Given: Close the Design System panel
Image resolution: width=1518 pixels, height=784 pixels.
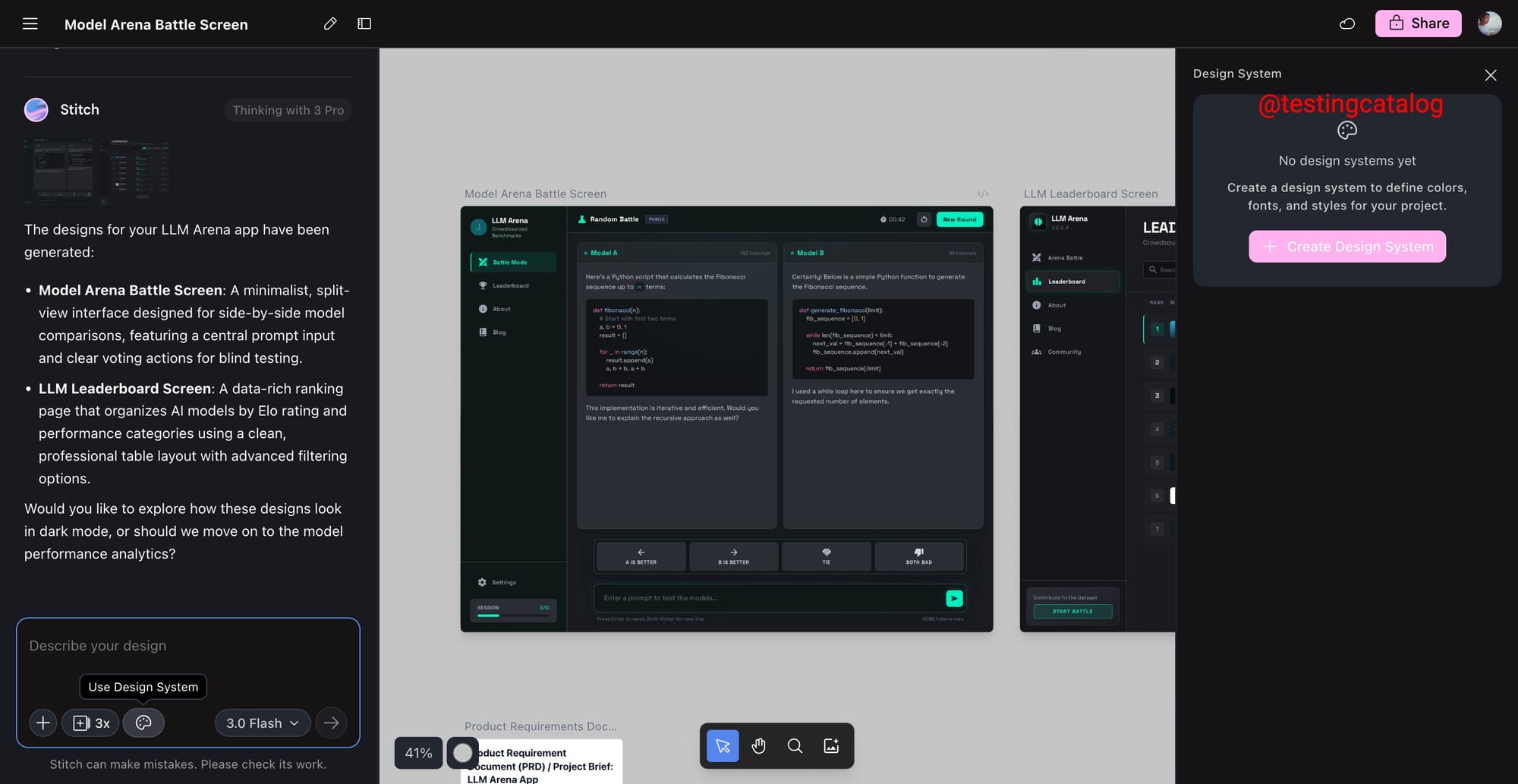Looking at the screenshot, I should (x=1491, y=75).
